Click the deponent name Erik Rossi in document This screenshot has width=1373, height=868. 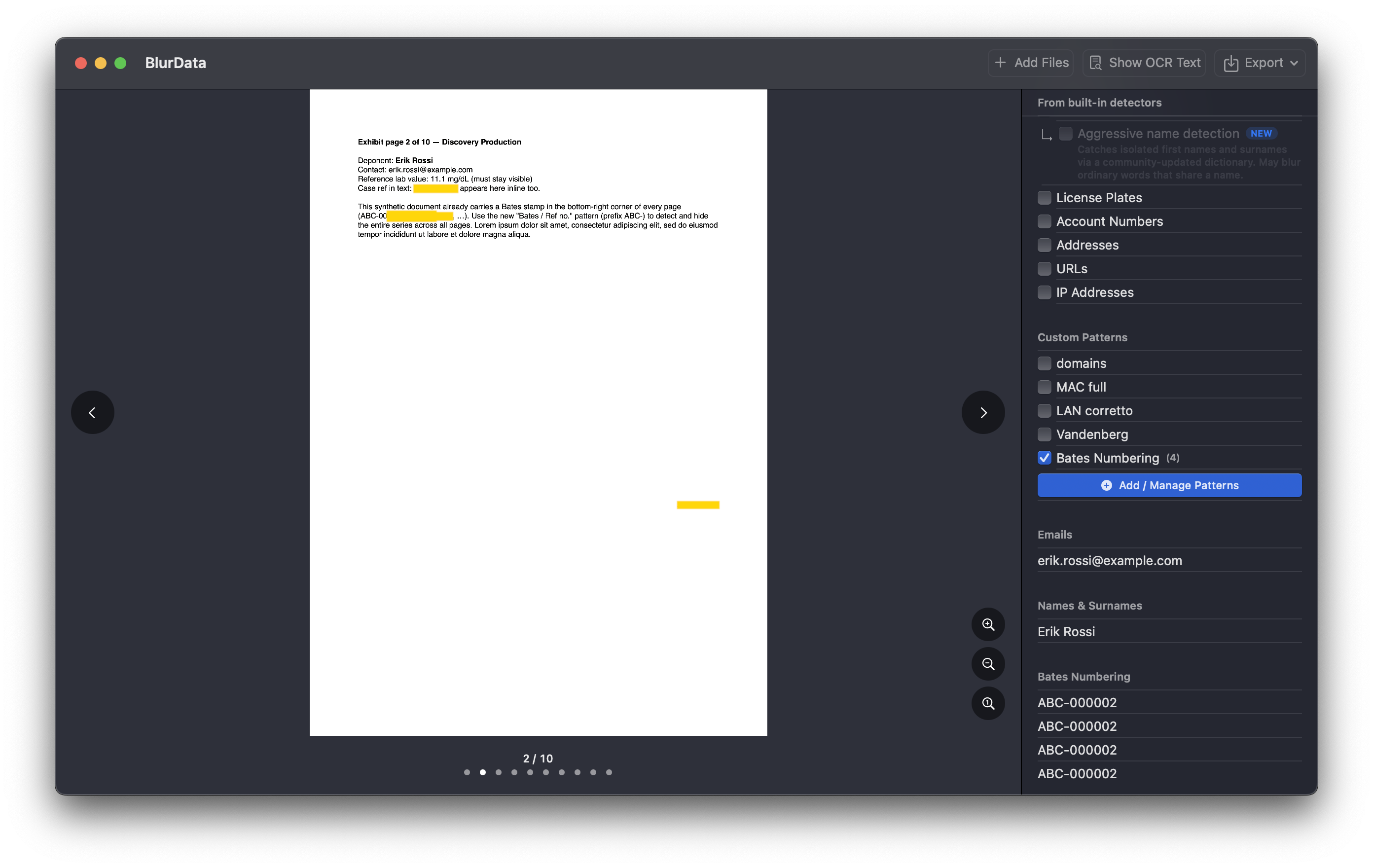414,160
